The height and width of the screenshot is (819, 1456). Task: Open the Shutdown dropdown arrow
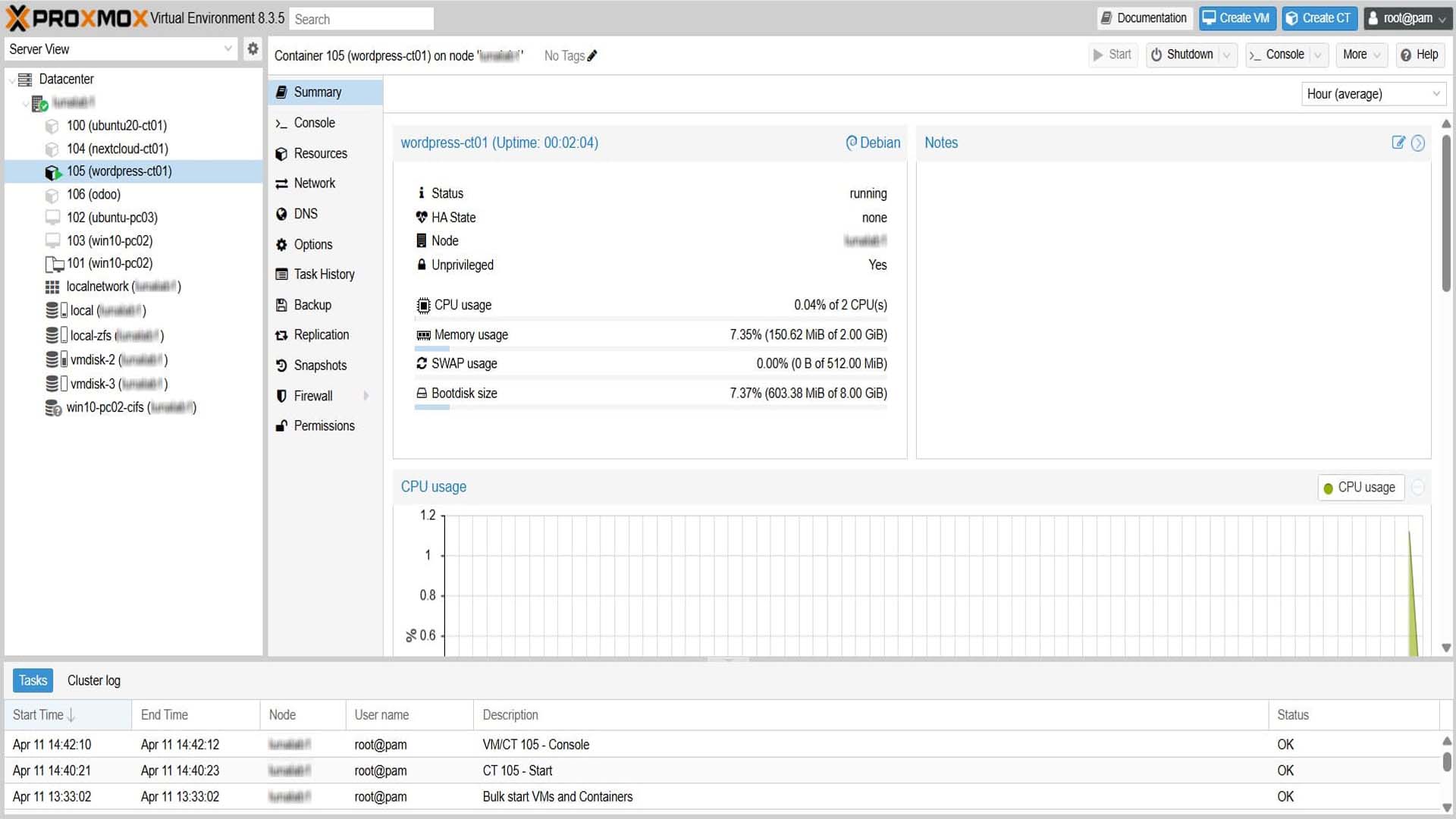click(1226, 55)
